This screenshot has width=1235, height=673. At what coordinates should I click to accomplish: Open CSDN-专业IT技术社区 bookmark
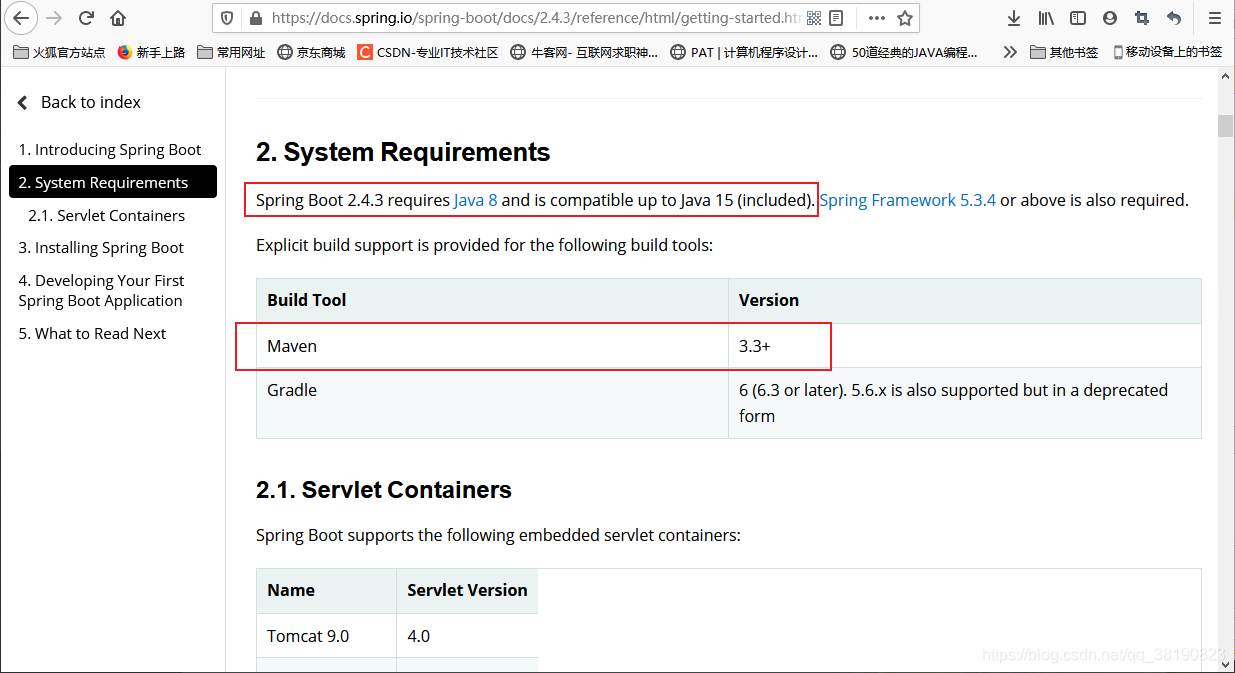428,52
